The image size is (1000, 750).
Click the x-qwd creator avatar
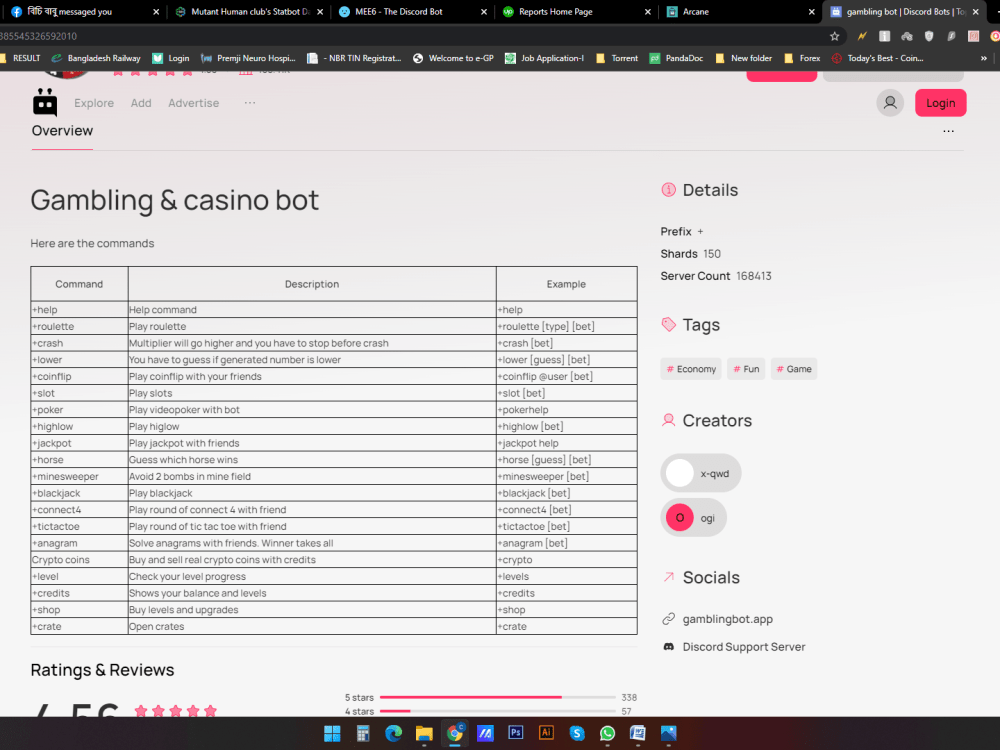click(x=680, y=473)
